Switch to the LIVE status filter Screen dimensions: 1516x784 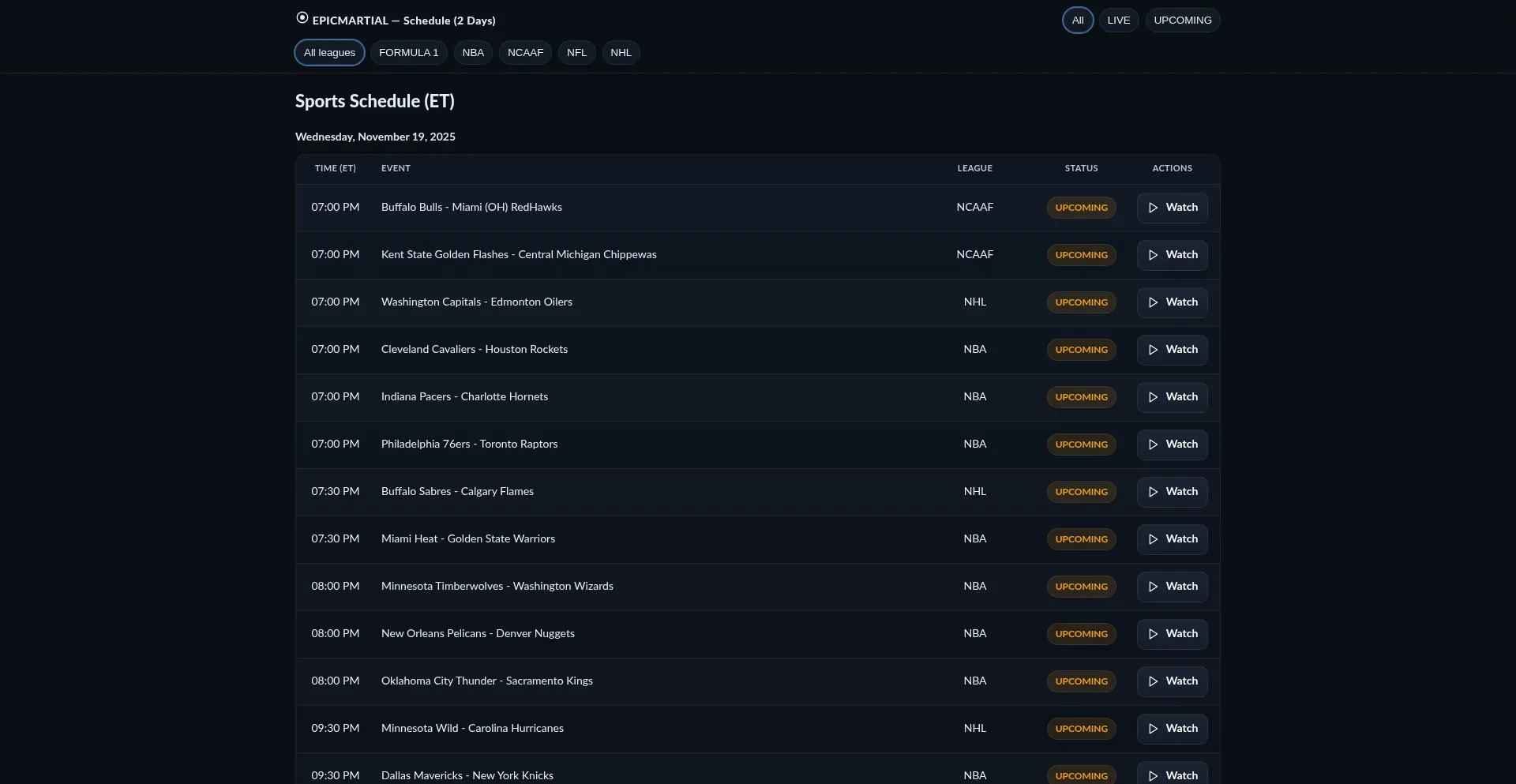click(x=1118, y=21)
